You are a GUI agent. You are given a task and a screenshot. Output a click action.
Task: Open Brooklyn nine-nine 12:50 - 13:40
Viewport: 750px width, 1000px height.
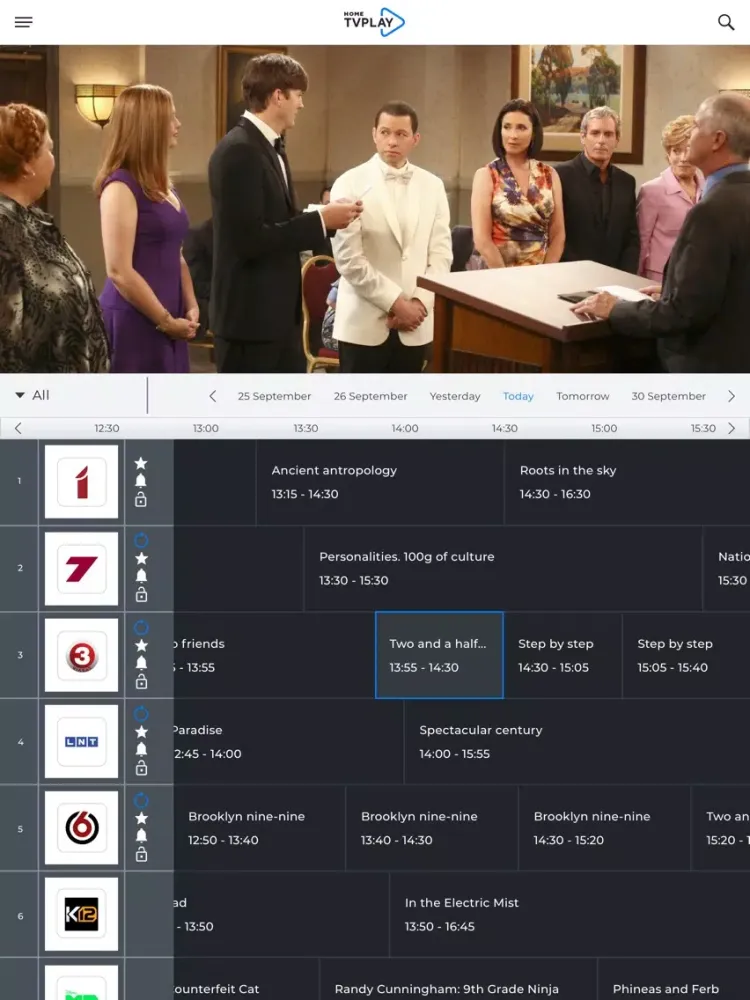point(259,828)
